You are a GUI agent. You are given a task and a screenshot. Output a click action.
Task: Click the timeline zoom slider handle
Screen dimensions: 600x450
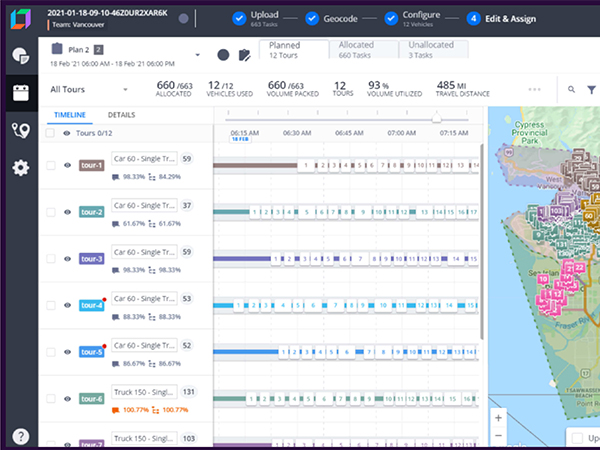point(437,118)
